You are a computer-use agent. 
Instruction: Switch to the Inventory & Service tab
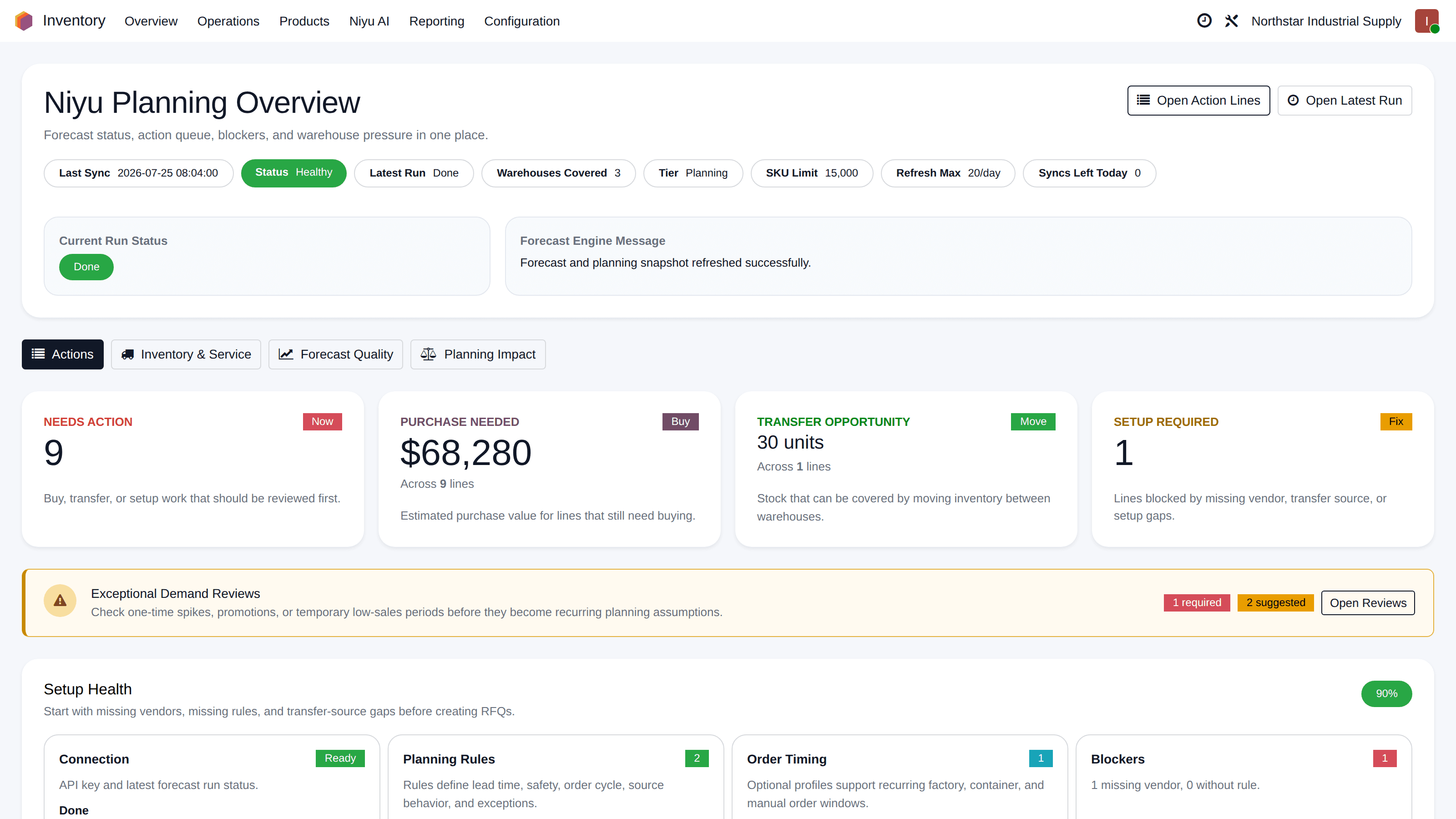tap(186, 354)
